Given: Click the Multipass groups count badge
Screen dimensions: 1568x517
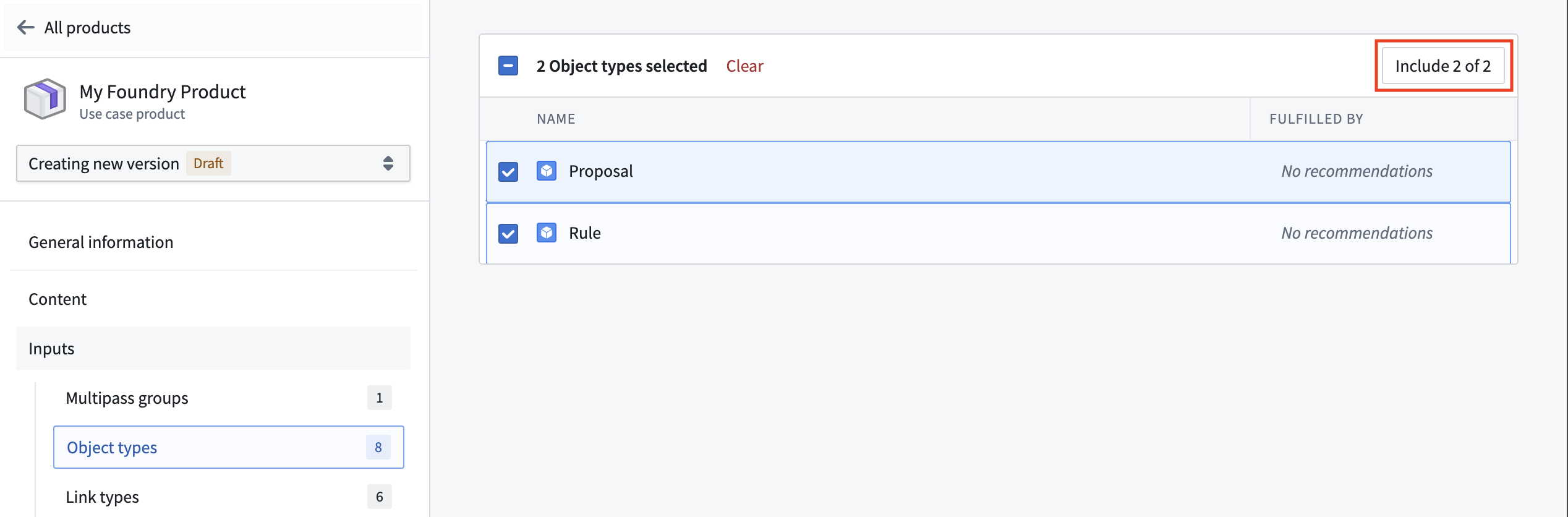Looking at the screenshot, I should [x=380, y=398].
